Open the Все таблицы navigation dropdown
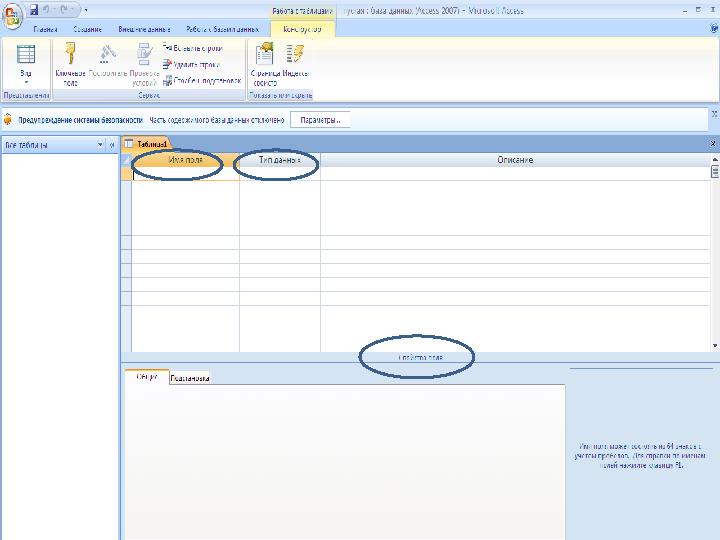The width and height of the screenshot is (720, 540). [100, 145]
